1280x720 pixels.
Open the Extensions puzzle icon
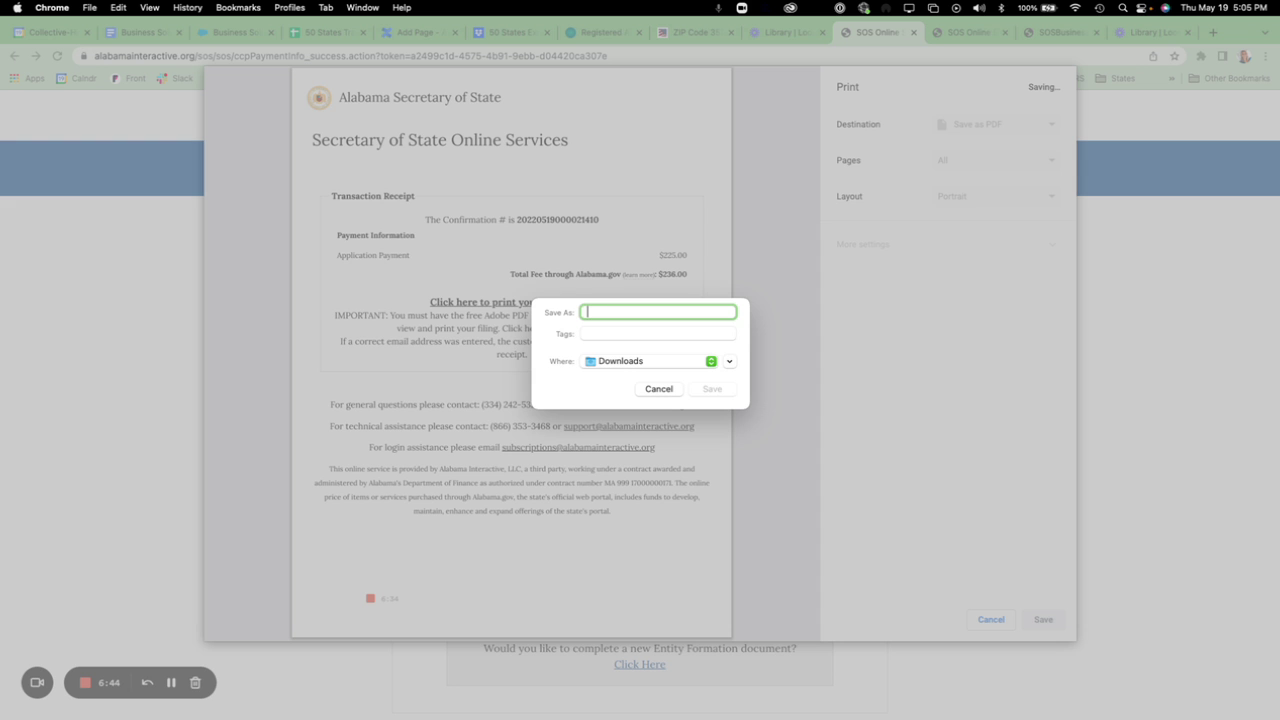[x=1201, y=56]
